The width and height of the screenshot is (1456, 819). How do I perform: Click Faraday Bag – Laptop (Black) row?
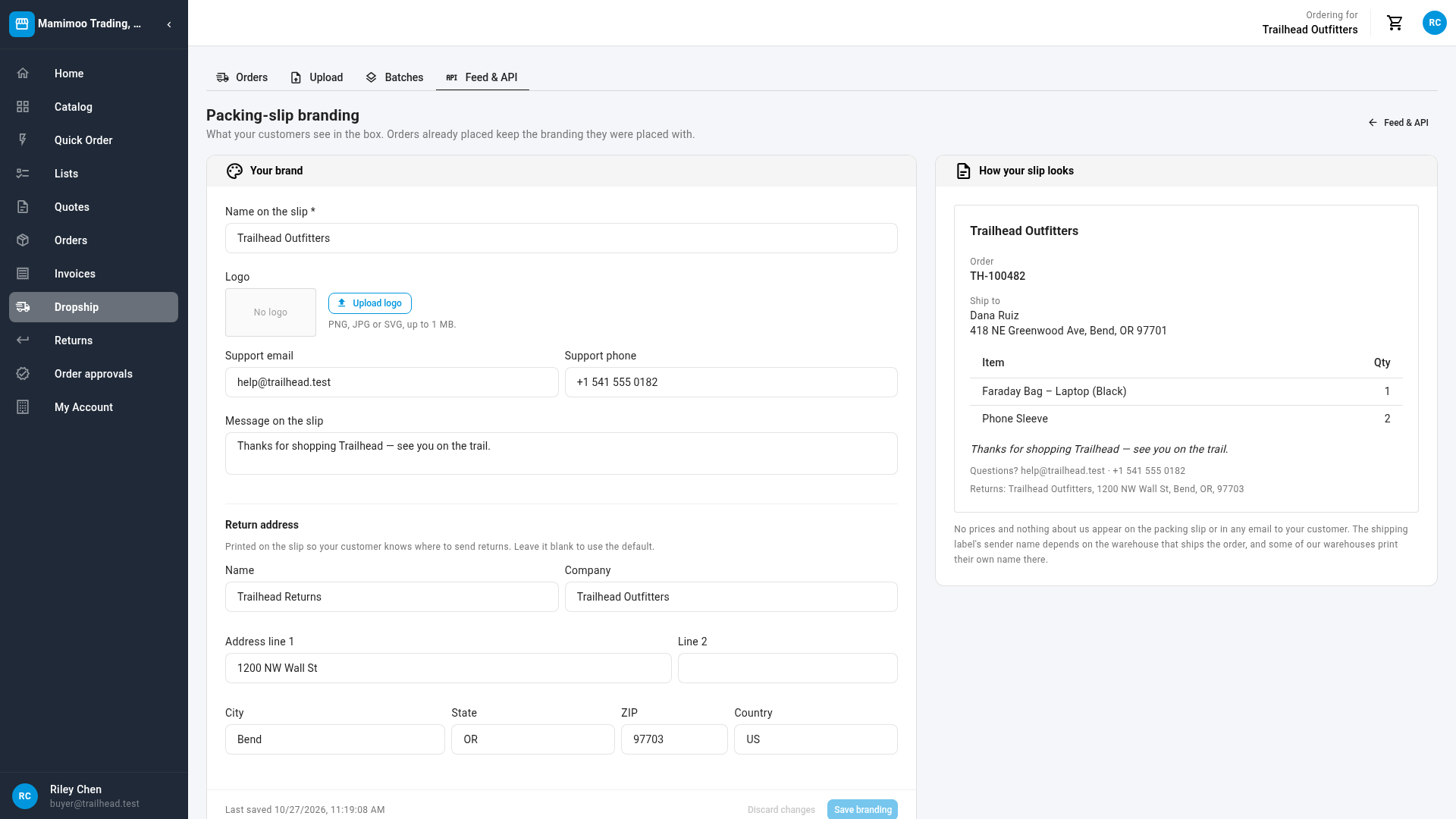pos(1186,391)
